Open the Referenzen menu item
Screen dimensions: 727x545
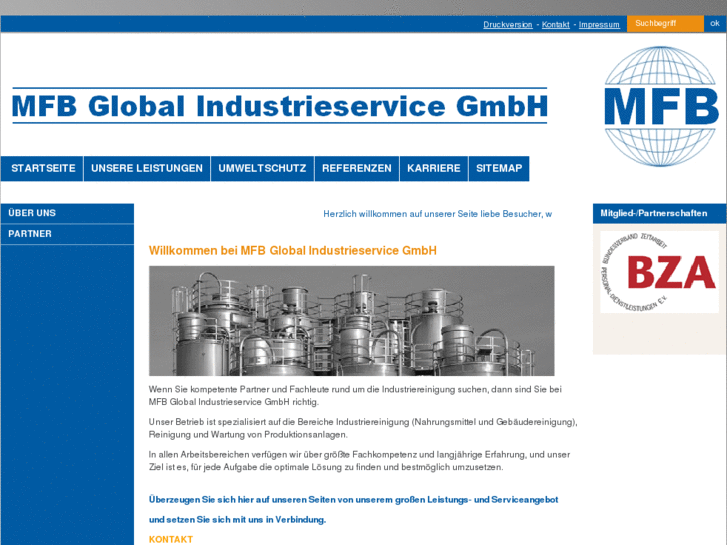click(x=357, y=168)
